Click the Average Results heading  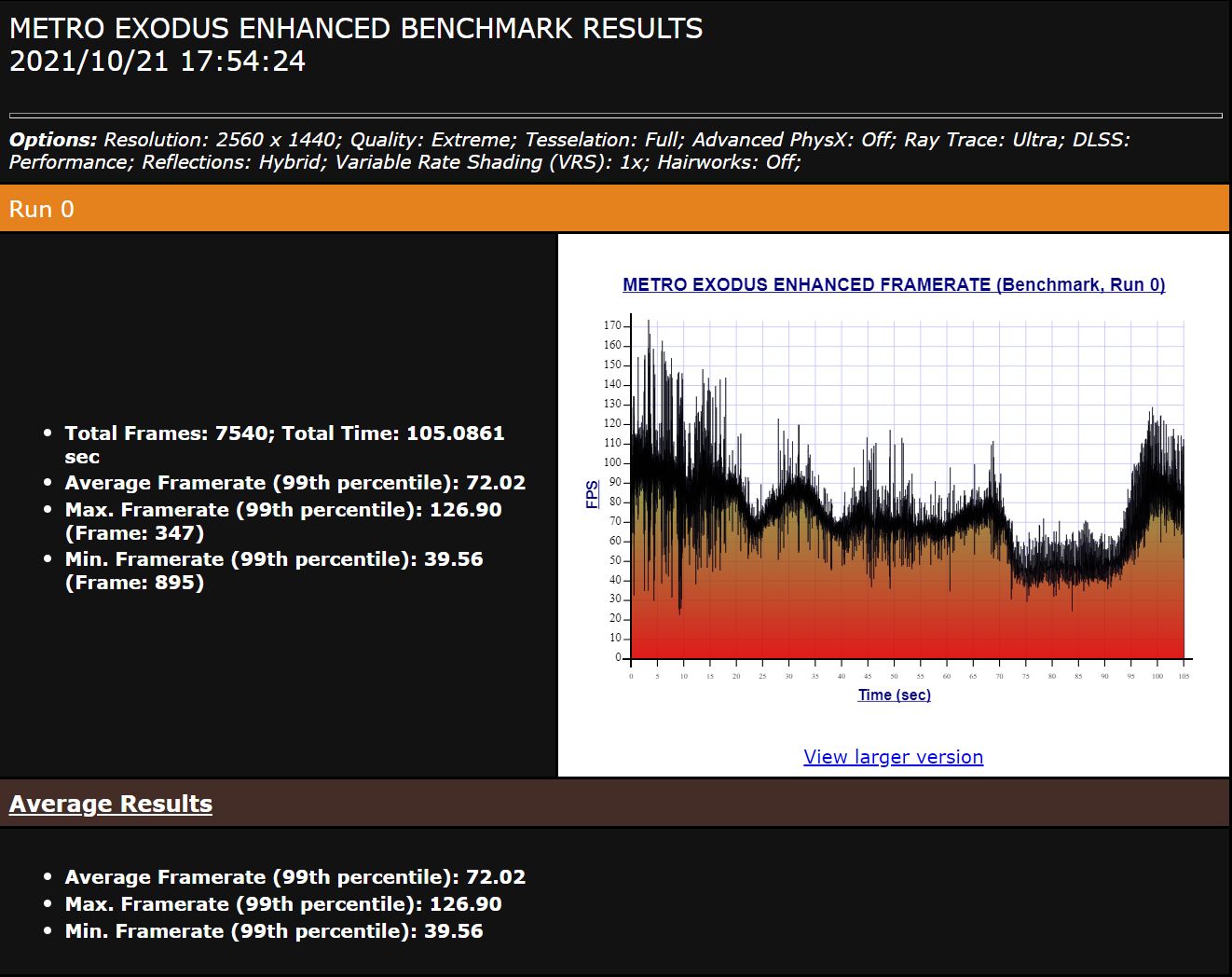111,804
